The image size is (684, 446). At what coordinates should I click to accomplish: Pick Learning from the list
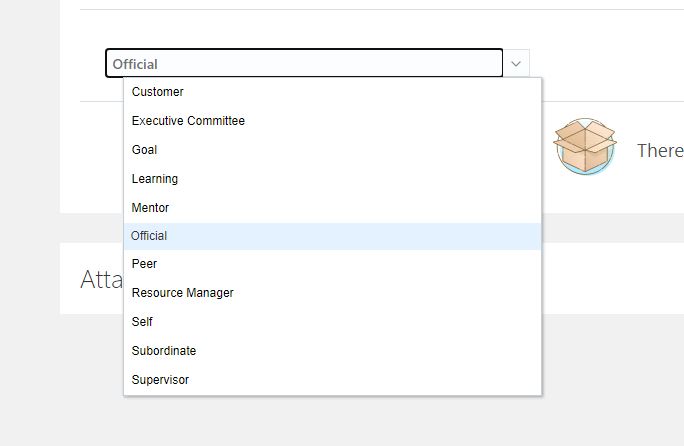[x=332, y=178]
